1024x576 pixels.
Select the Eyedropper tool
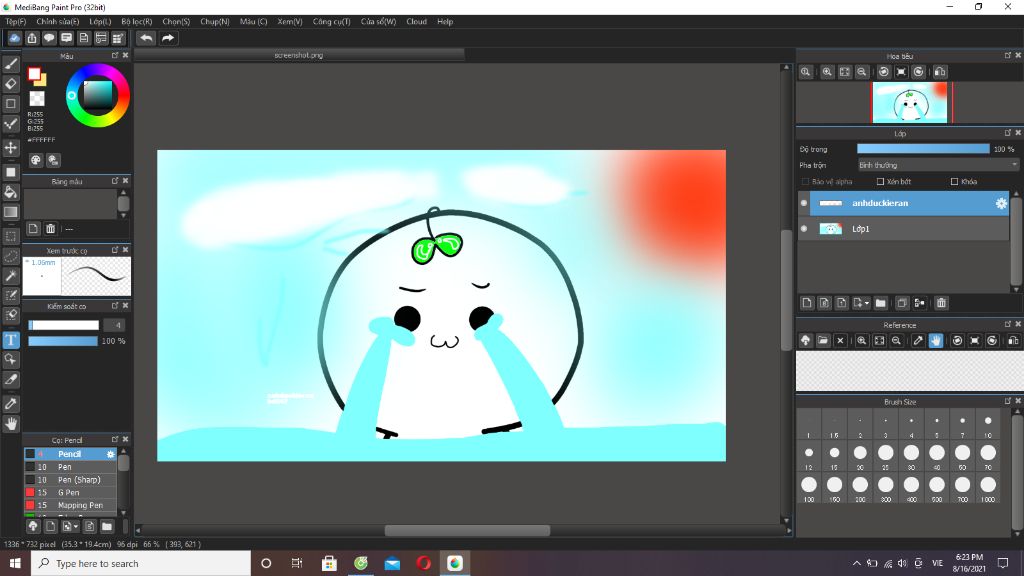pos(10,404)
